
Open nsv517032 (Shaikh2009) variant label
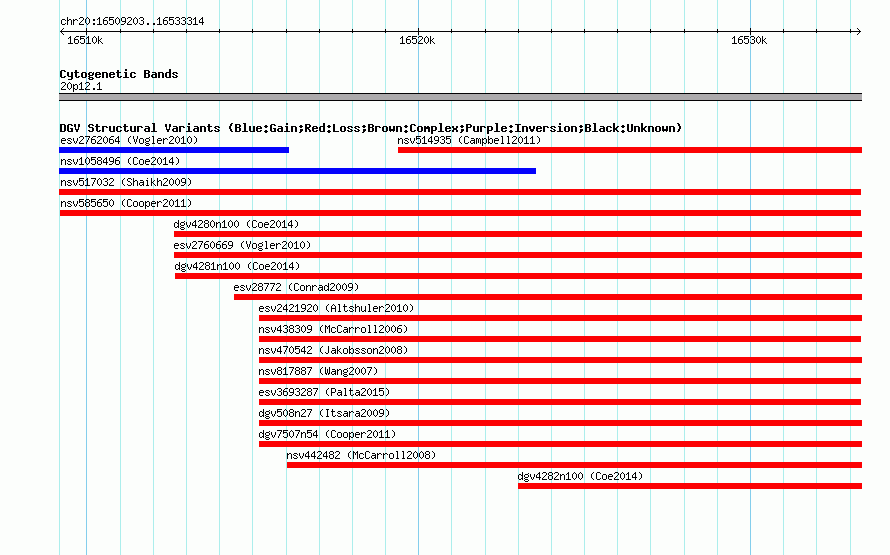pyautogui.click(x=126, y=182)
